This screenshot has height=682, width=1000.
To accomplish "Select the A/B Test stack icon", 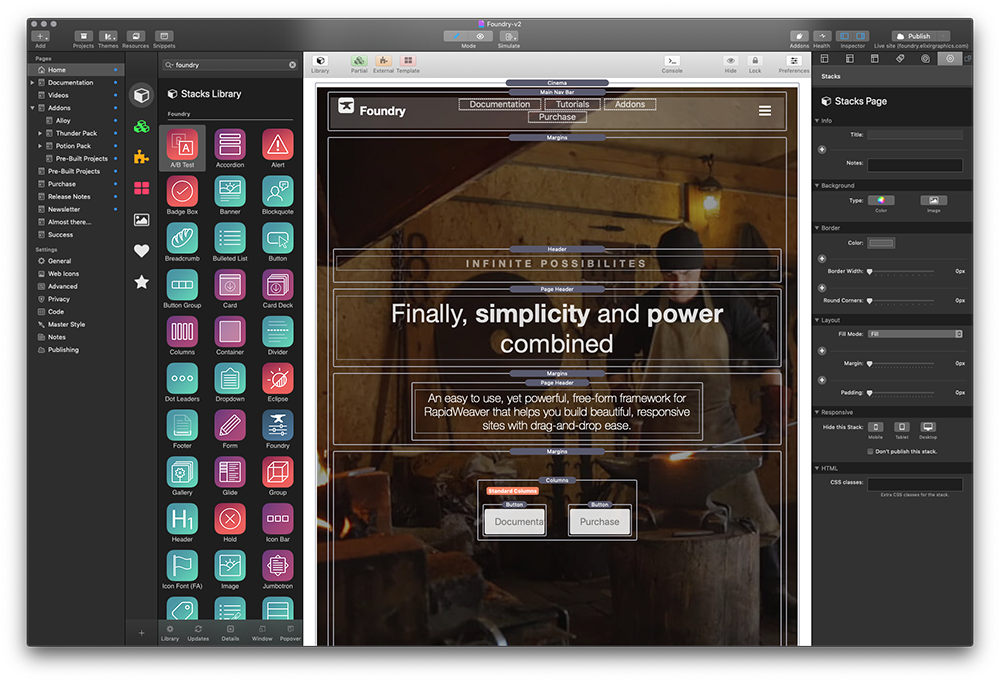I will pos(182,145).
